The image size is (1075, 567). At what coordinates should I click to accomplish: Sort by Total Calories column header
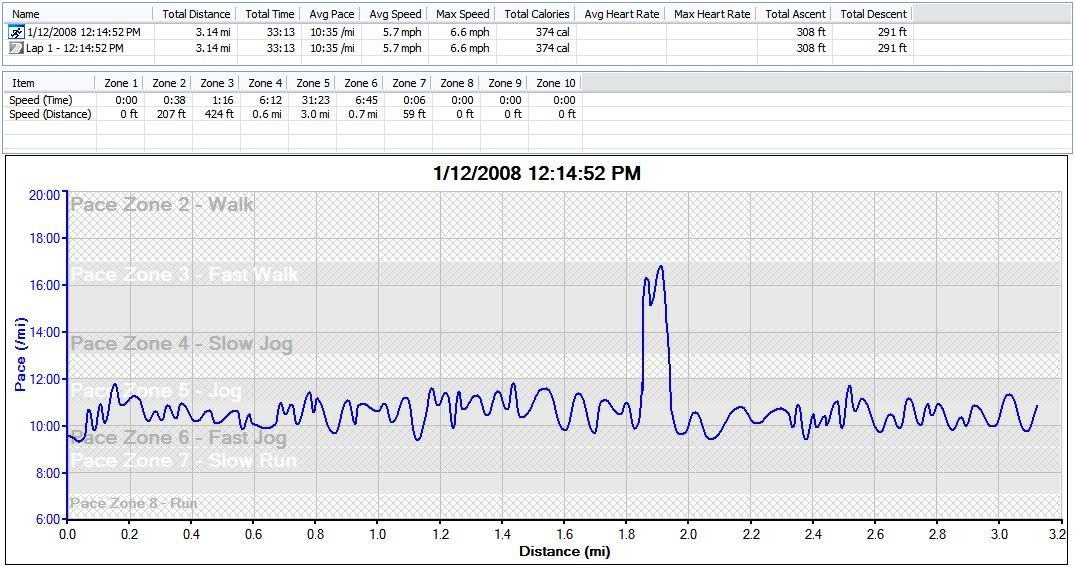click(x=536, y=14)
